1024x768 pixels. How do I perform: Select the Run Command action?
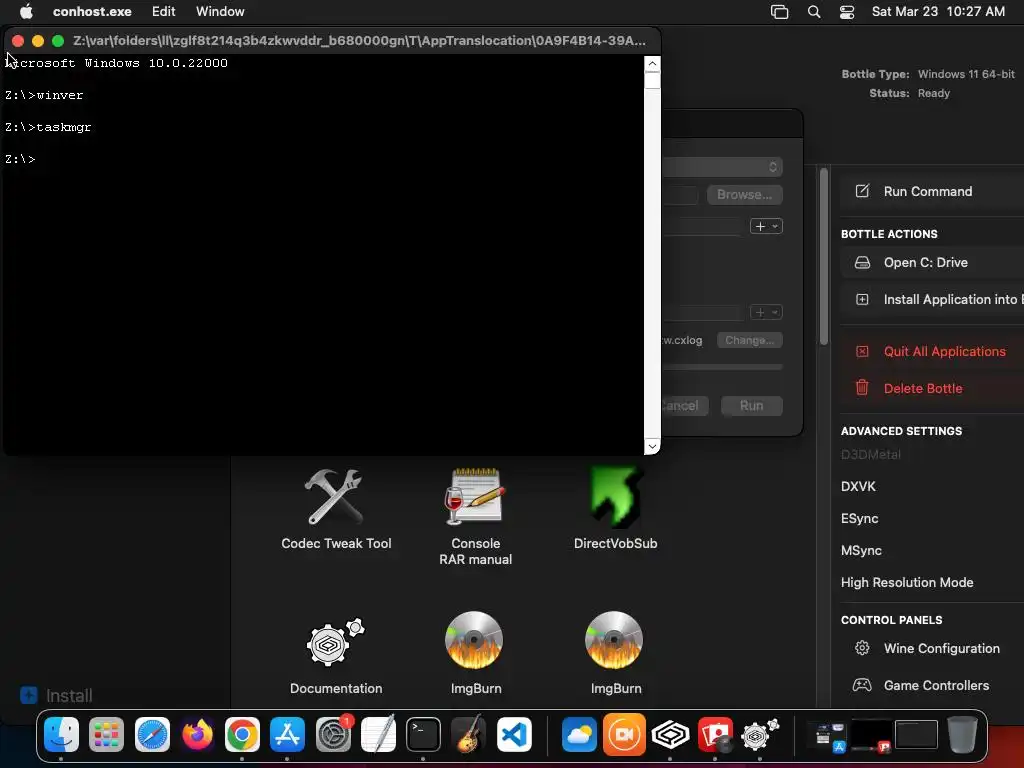click(x=932, y=191)
